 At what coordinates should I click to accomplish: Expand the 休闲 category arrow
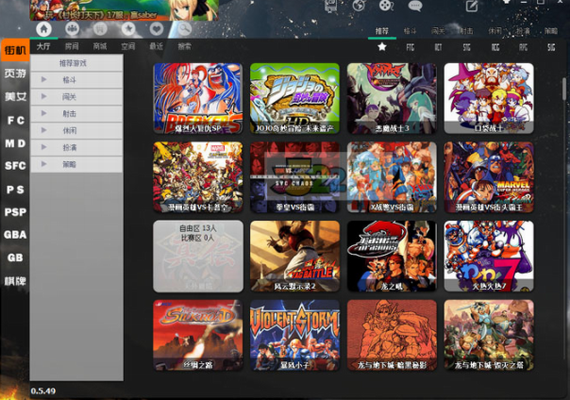point(44,130)
